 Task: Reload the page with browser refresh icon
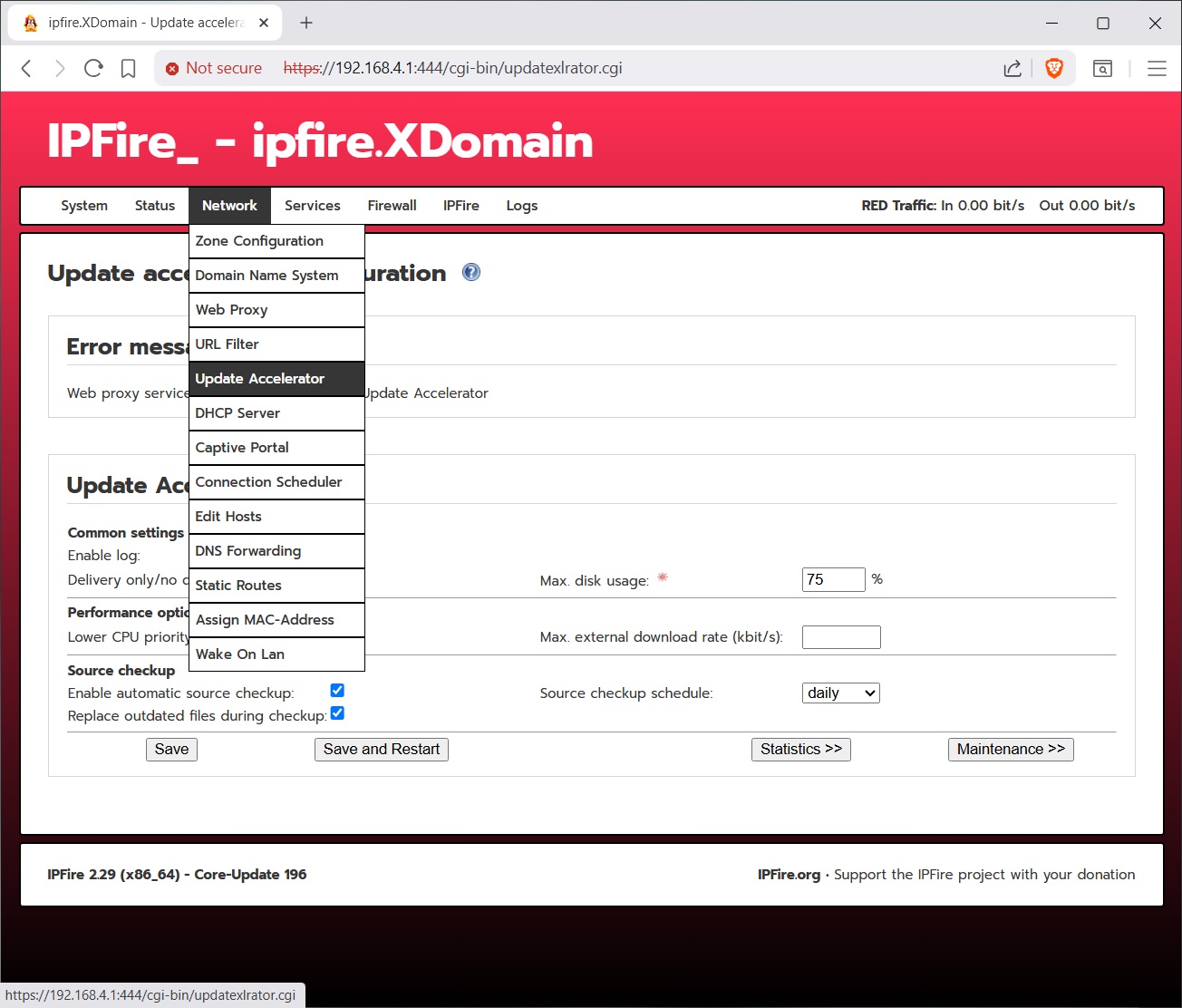(93, 68)
